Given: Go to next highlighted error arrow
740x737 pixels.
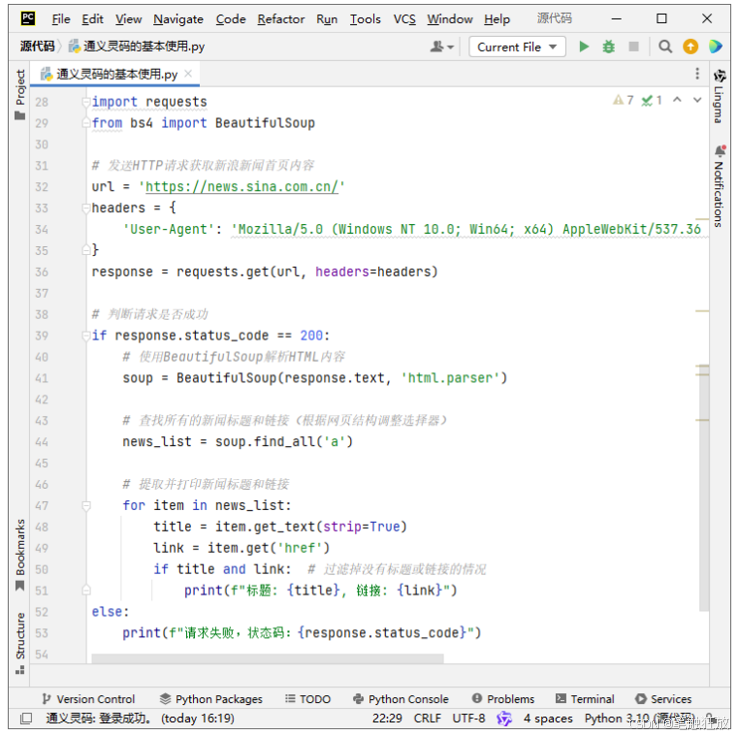Looking at the screenshot, I should coord(697,100).
